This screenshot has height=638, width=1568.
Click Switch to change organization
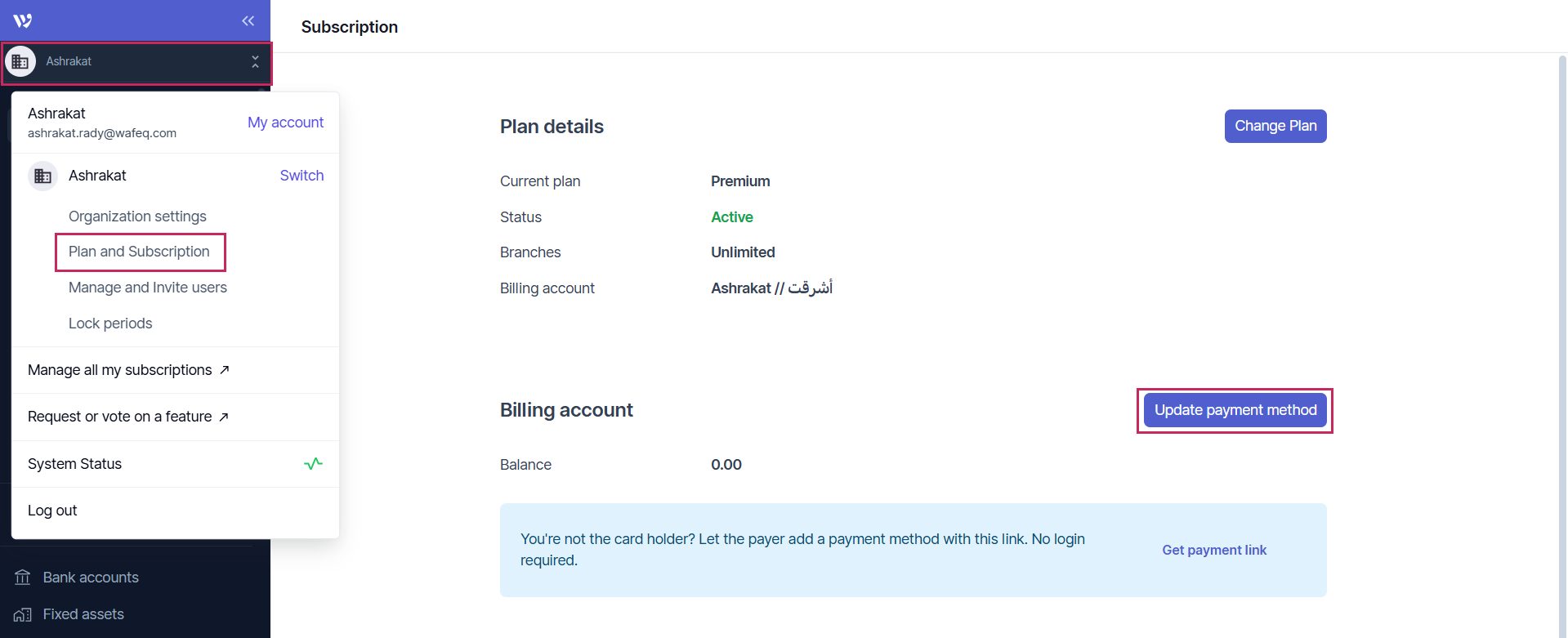click(x=302, y=176)
